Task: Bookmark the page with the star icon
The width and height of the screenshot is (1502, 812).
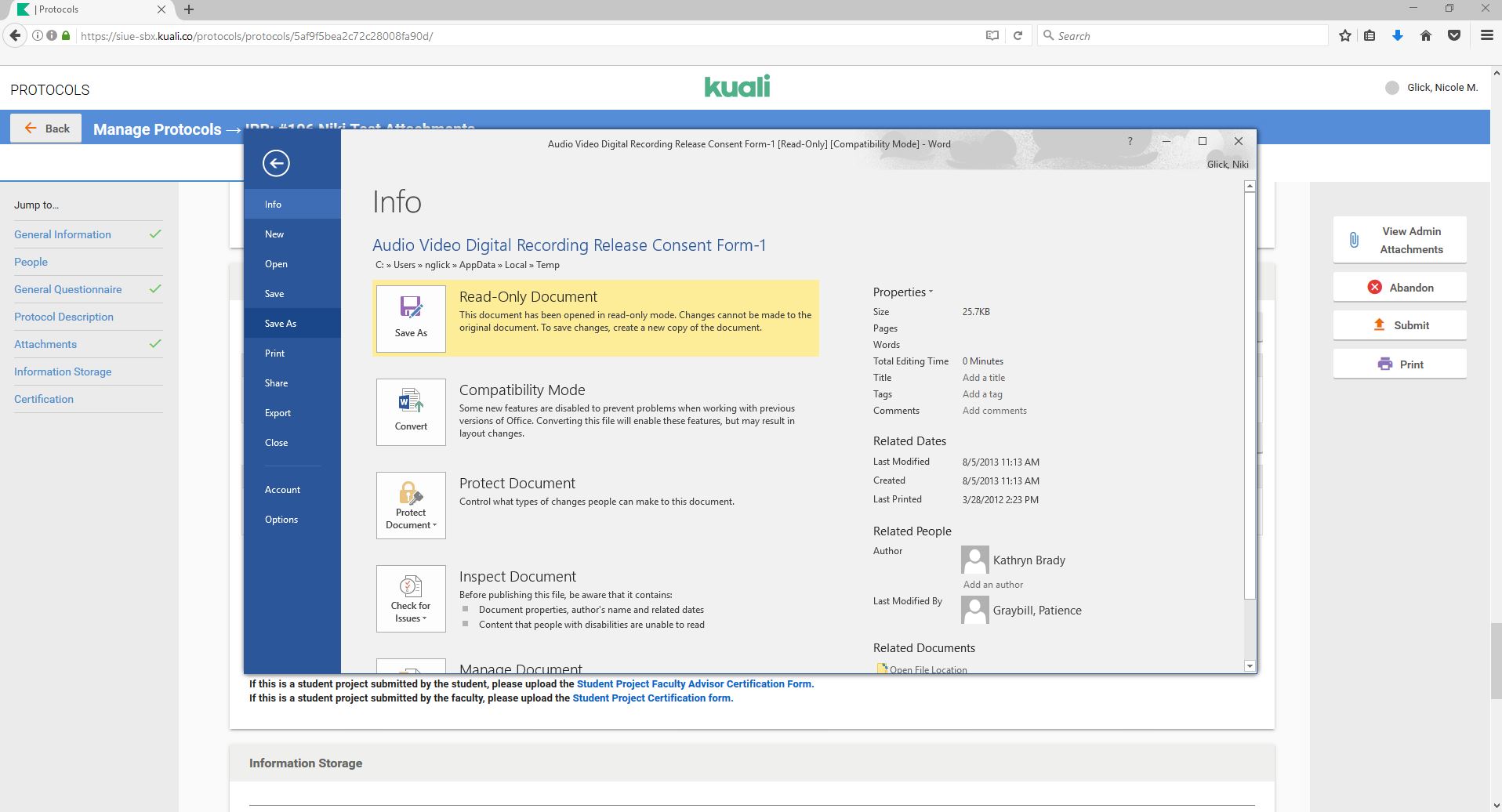Action: pyautogui.click(x=1345, y=35)
